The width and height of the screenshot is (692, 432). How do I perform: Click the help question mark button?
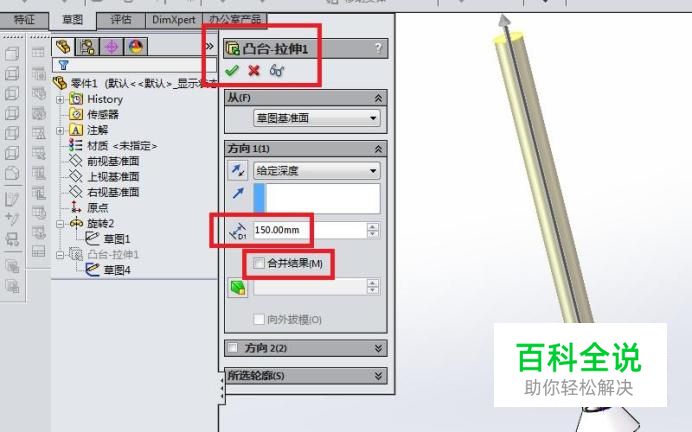pyautogui.click(x=378, y=48)
